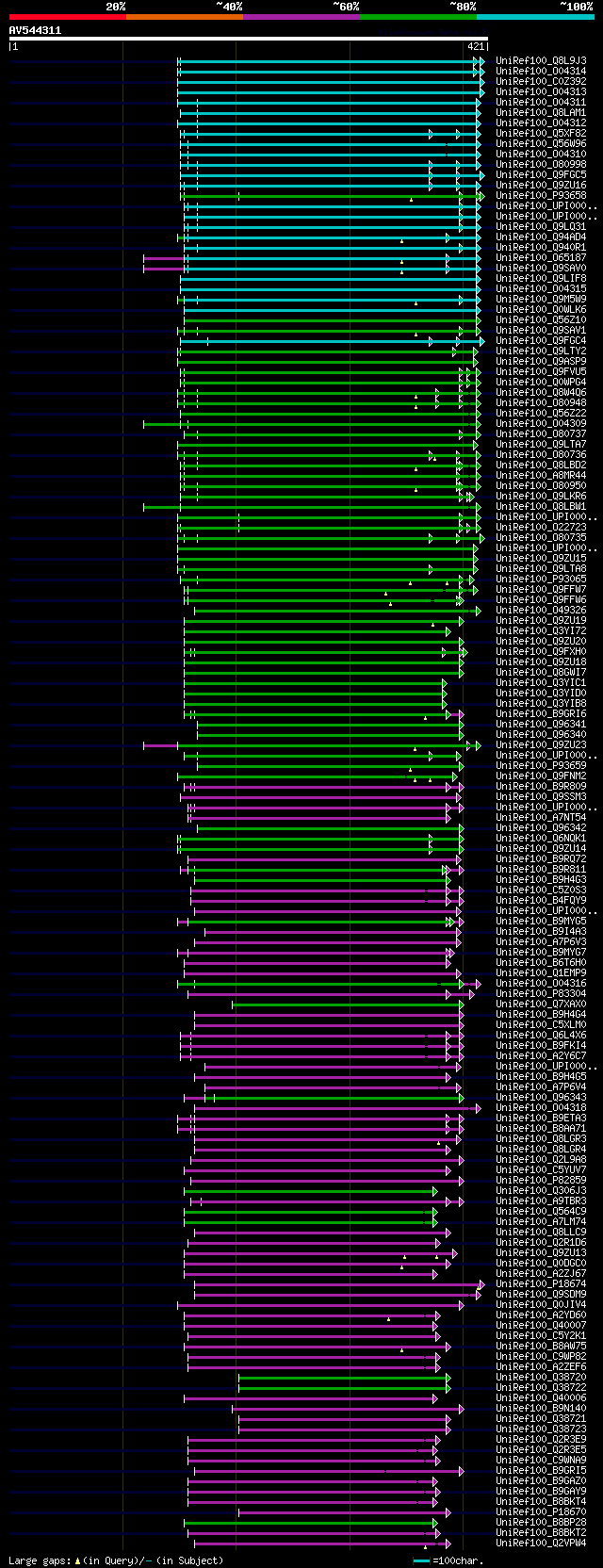
Task: Select label UniRef100_Q9LQ31
Action: click(x=541, y=226)
